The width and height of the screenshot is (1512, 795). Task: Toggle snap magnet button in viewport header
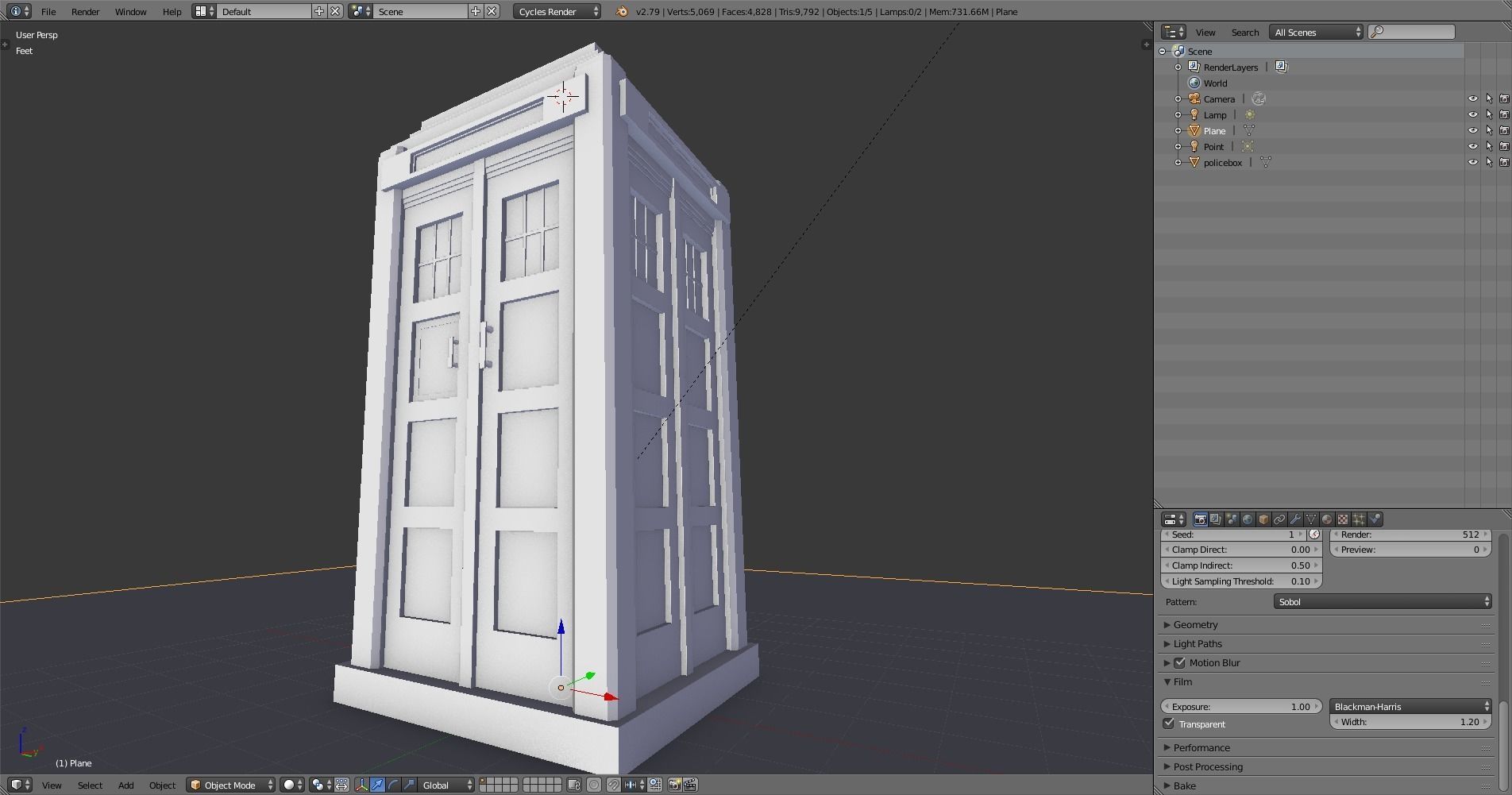click(614, 785)
